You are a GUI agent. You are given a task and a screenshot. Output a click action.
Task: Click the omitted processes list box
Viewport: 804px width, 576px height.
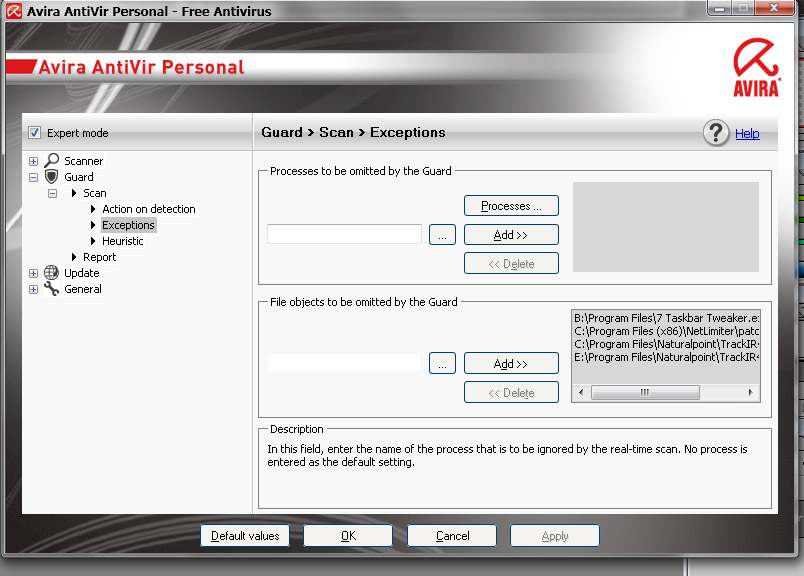pyautogui.click(x=666, y=227)
